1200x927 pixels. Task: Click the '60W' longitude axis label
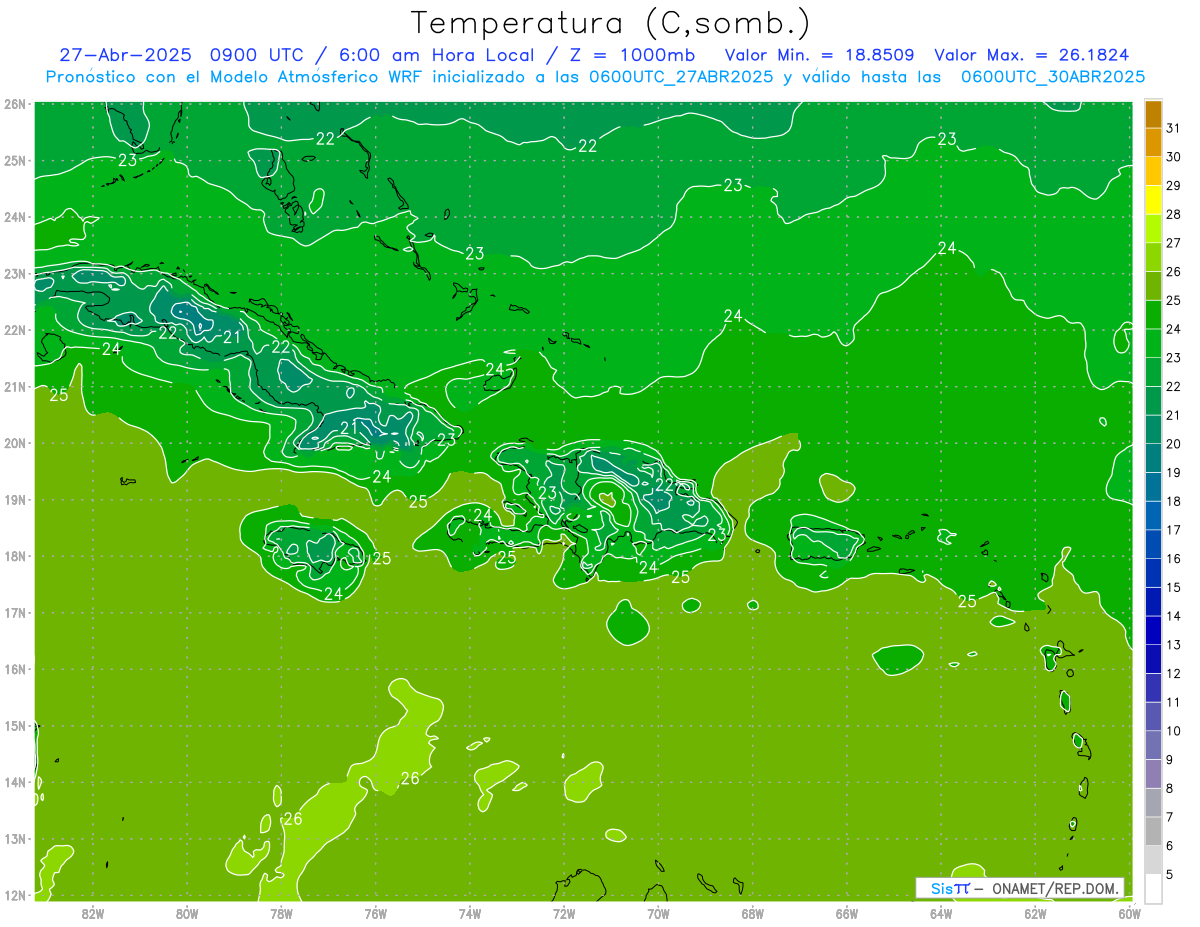tap(1130, 913)
